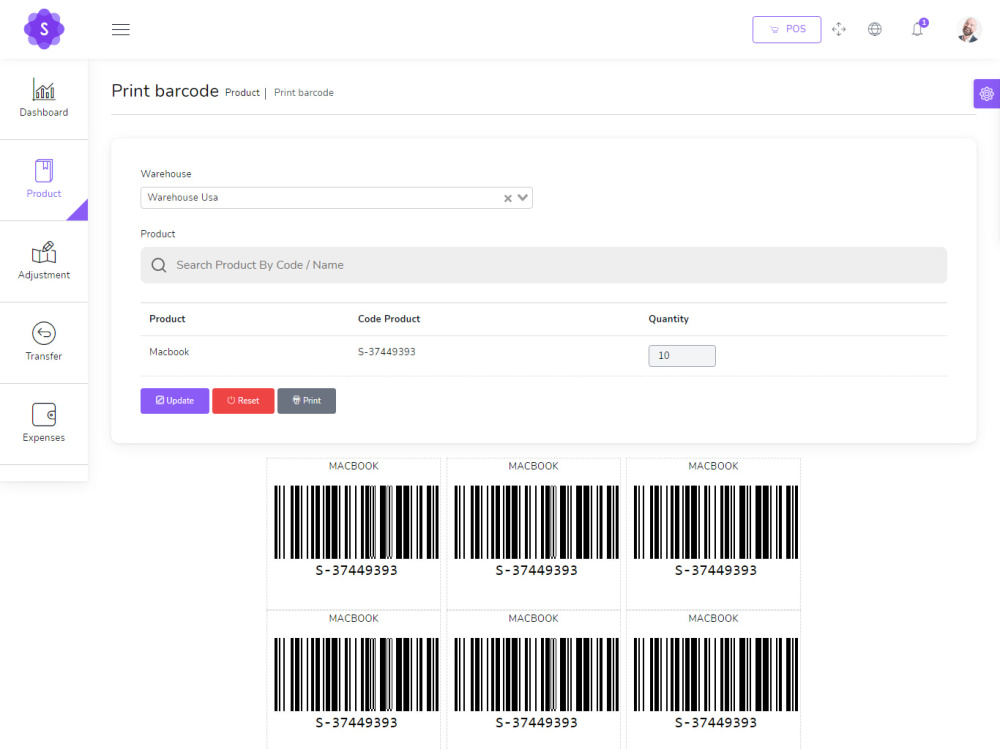Expand the Warehouse dropdown arrow
Screen dimensions: 1000x750
coord(523,198)
